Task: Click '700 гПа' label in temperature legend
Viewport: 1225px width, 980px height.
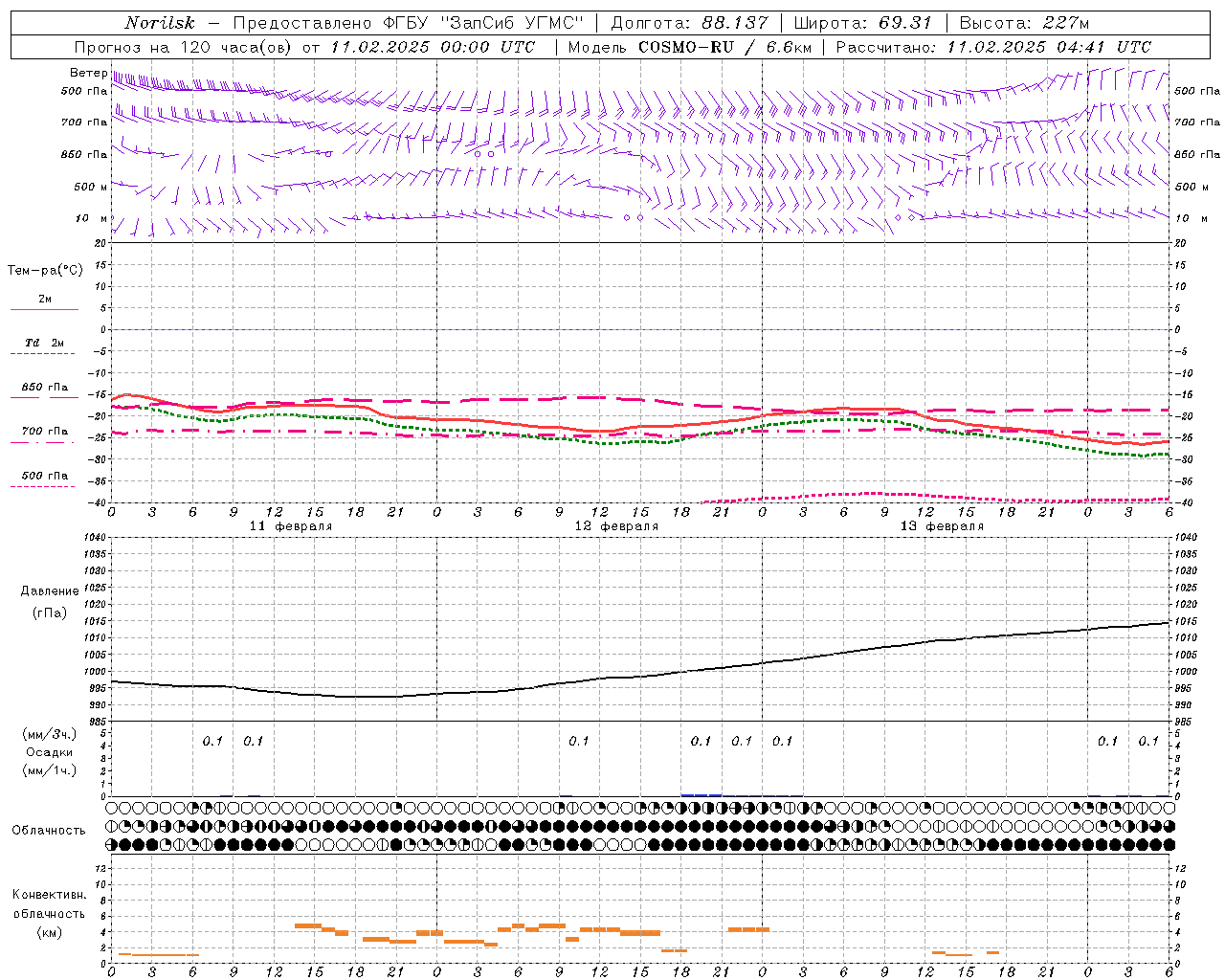Action: click(x=45, y=432)
